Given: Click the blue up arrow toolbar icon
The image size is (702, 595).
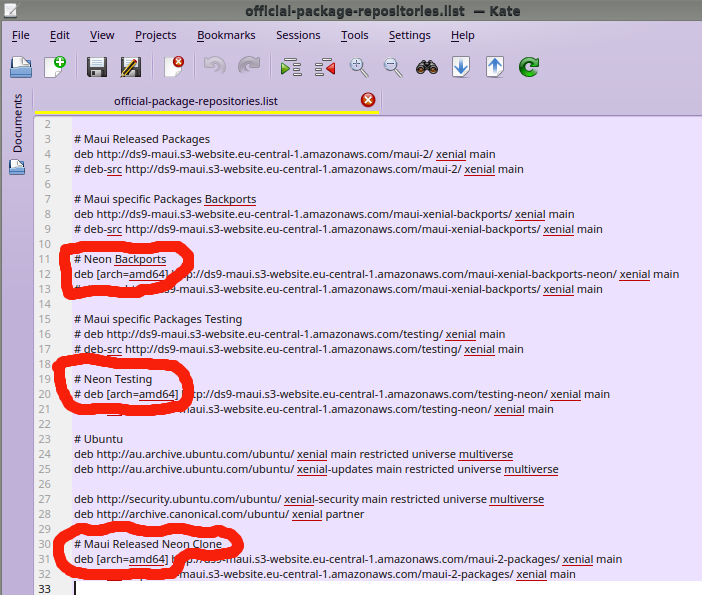Looking at the screenshot, I should [495, 67].
